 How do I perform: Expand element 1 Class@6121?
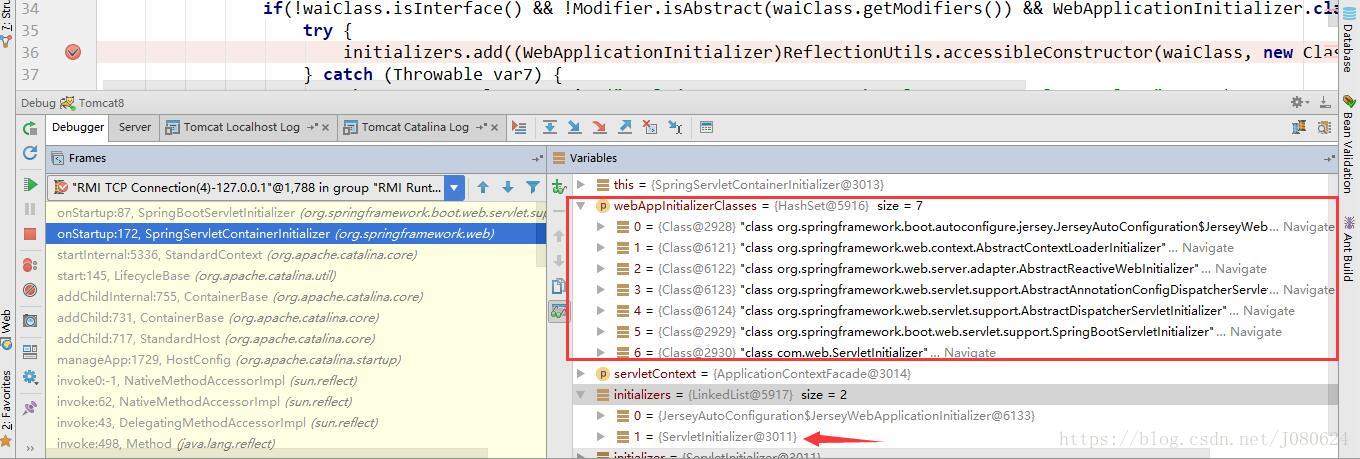(600, 247)
